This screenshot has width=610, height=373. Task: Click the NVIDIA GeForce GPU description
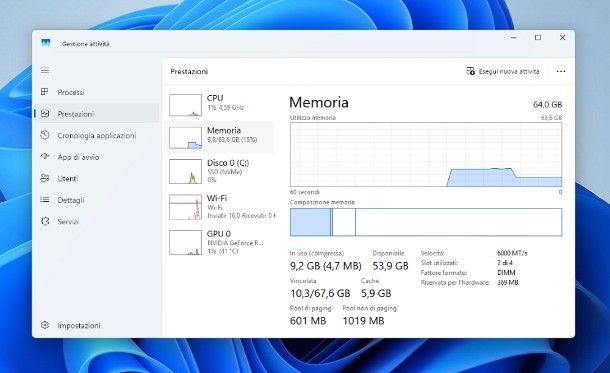coord(235,243)
